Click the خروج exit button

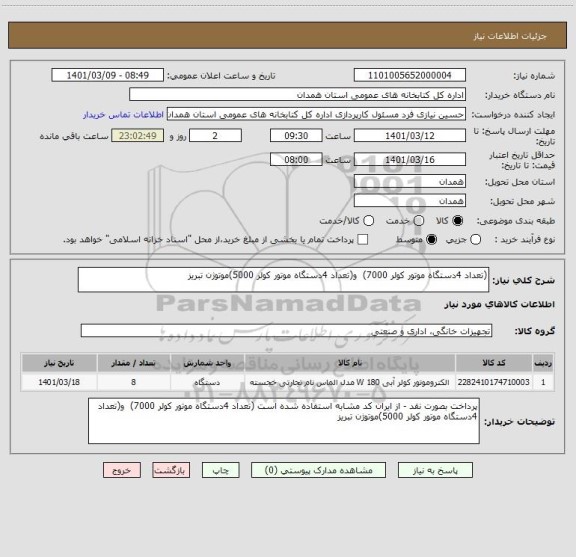pyautogui.click(x=122, y=470)
